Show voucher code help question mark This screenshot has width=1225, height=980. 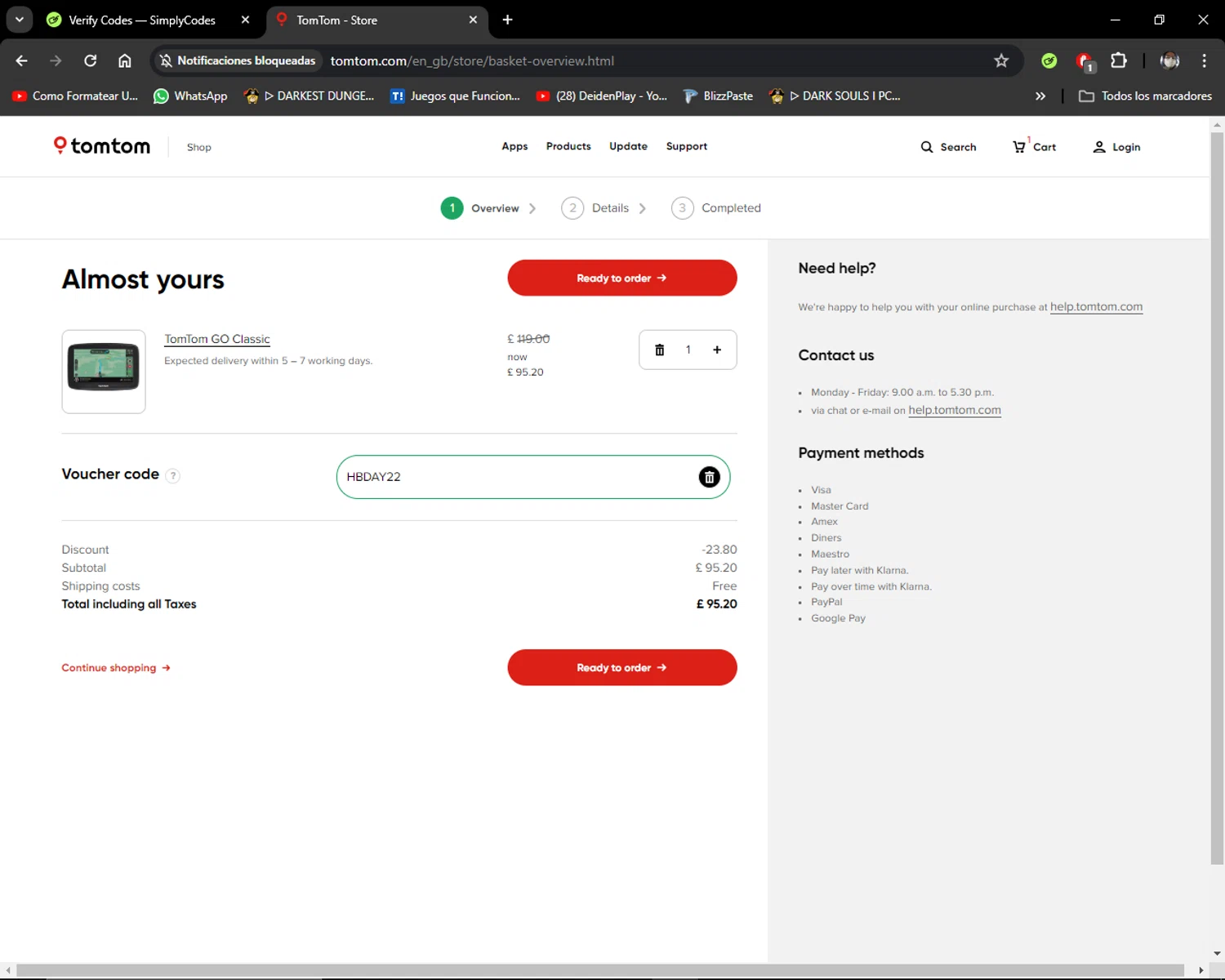[x=172, y=476]
